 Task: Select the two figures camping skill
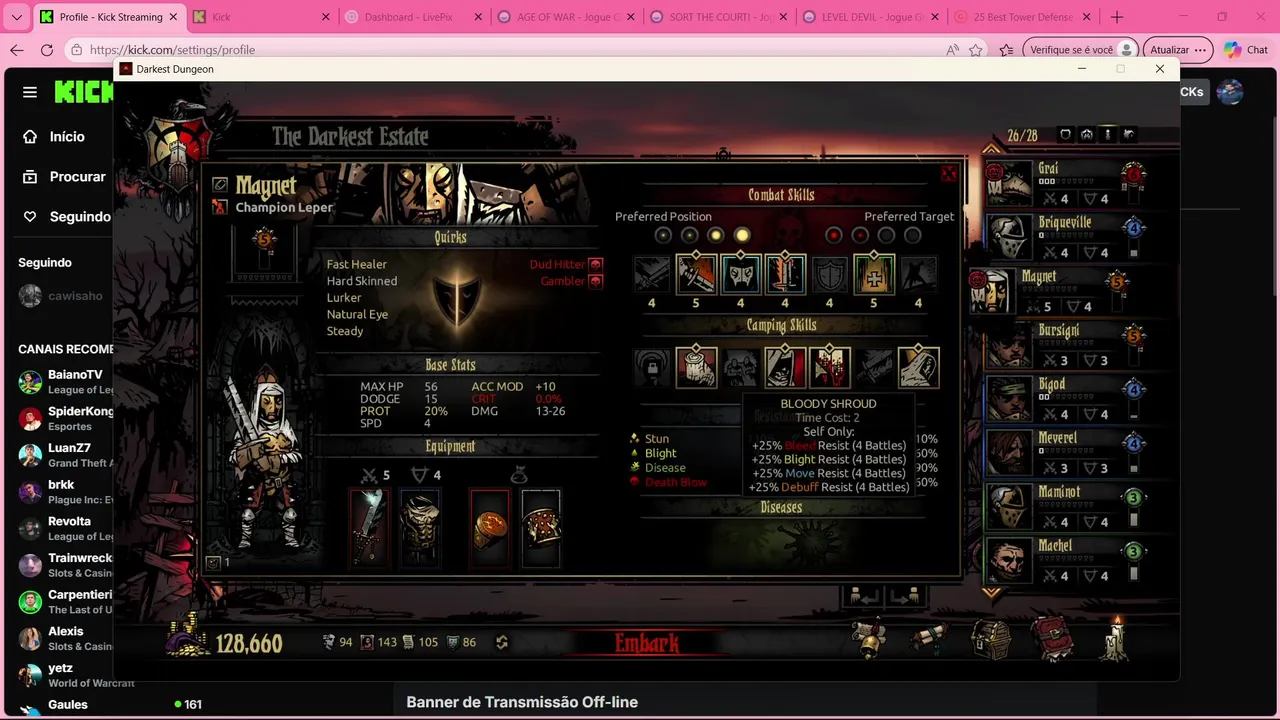click(741, 367)
